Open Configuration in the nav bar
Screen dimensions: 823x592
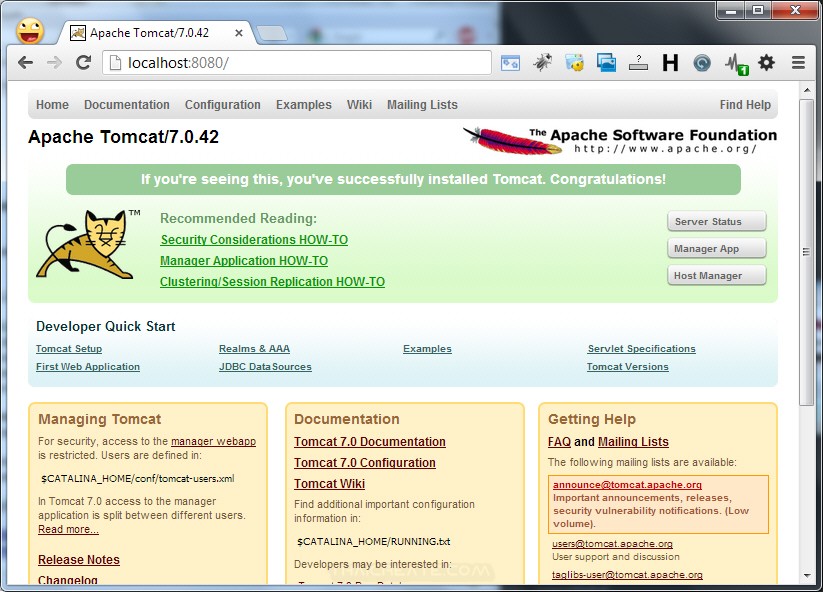pos(223,104)
